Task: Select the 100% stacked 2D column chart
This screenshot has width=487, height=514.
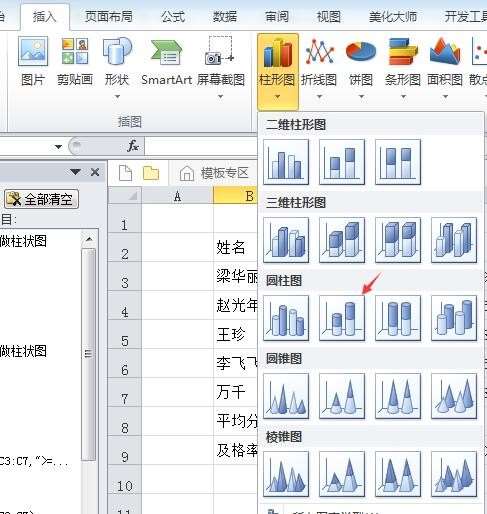Action: pyautogui.click(x=398, y=162)
